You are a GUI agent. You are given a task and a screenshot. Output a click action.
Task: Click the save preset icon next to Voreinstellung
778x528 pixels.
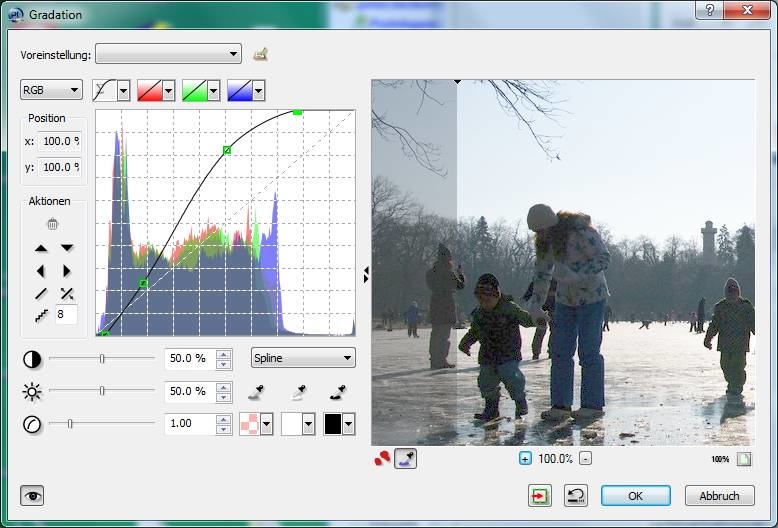coord(261,54)
